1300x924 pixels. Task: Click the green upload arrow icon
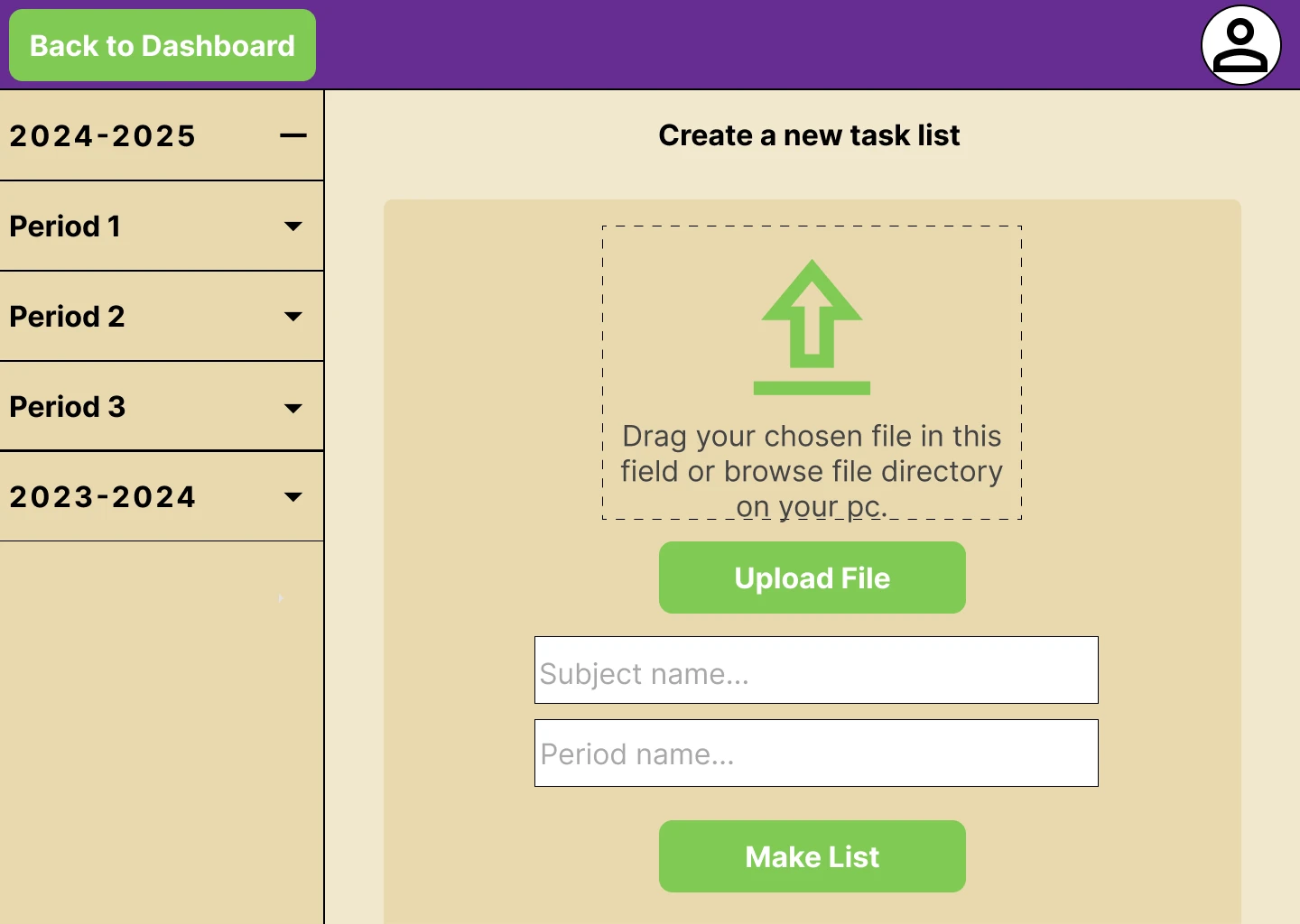pos(811,327)
